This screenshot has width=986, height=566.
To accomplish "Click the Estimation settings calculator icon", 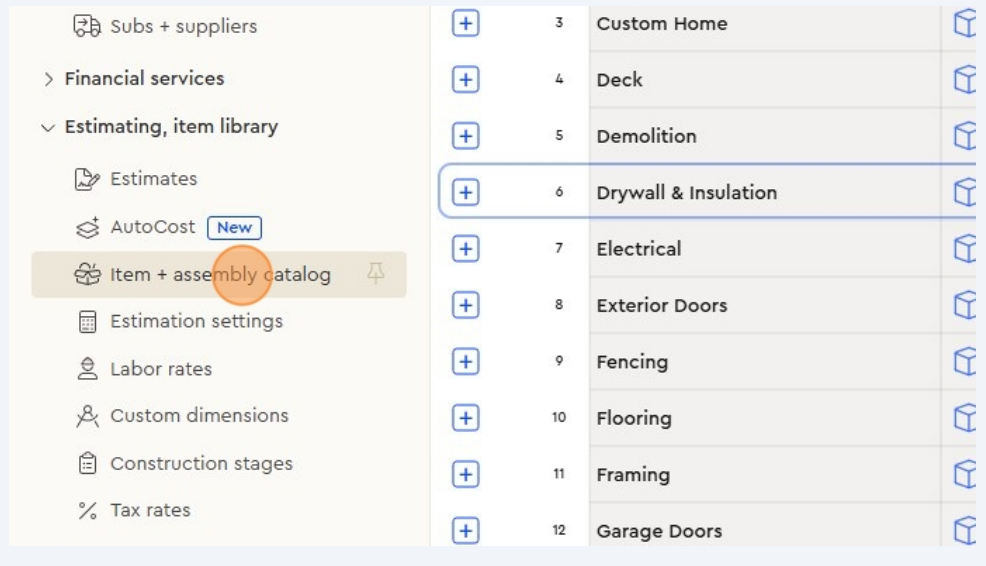I will click(84, 322).
